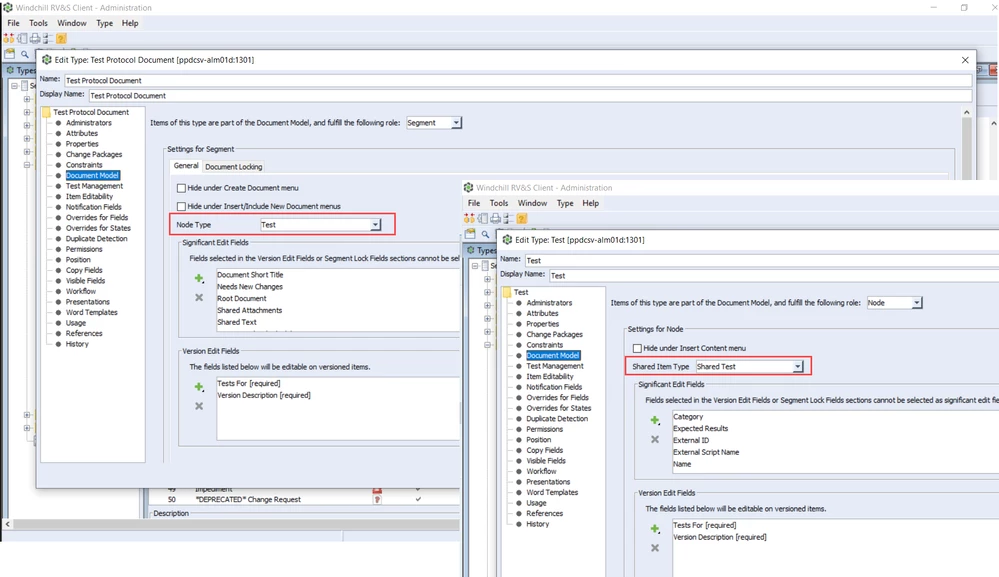
Task: Select the DEPRECATED Change Request row
Action: [x=304, y=499]
